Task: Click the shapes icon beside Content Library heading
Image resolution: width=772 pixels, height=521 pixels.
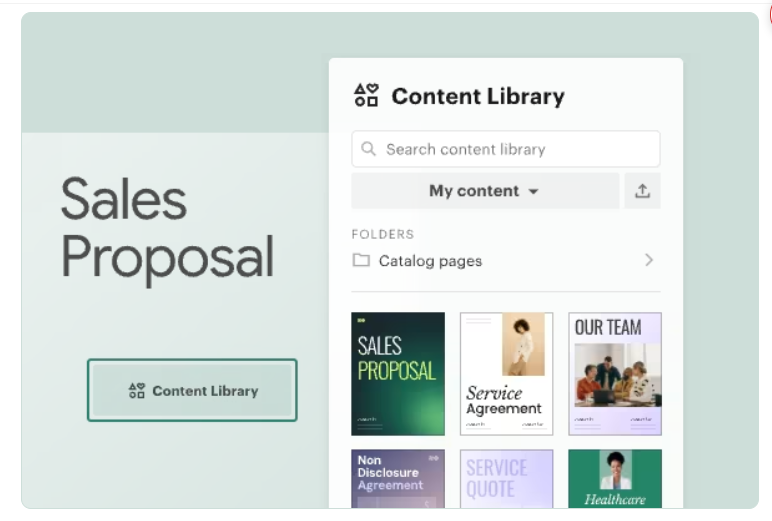Action: tap(366, 95)
